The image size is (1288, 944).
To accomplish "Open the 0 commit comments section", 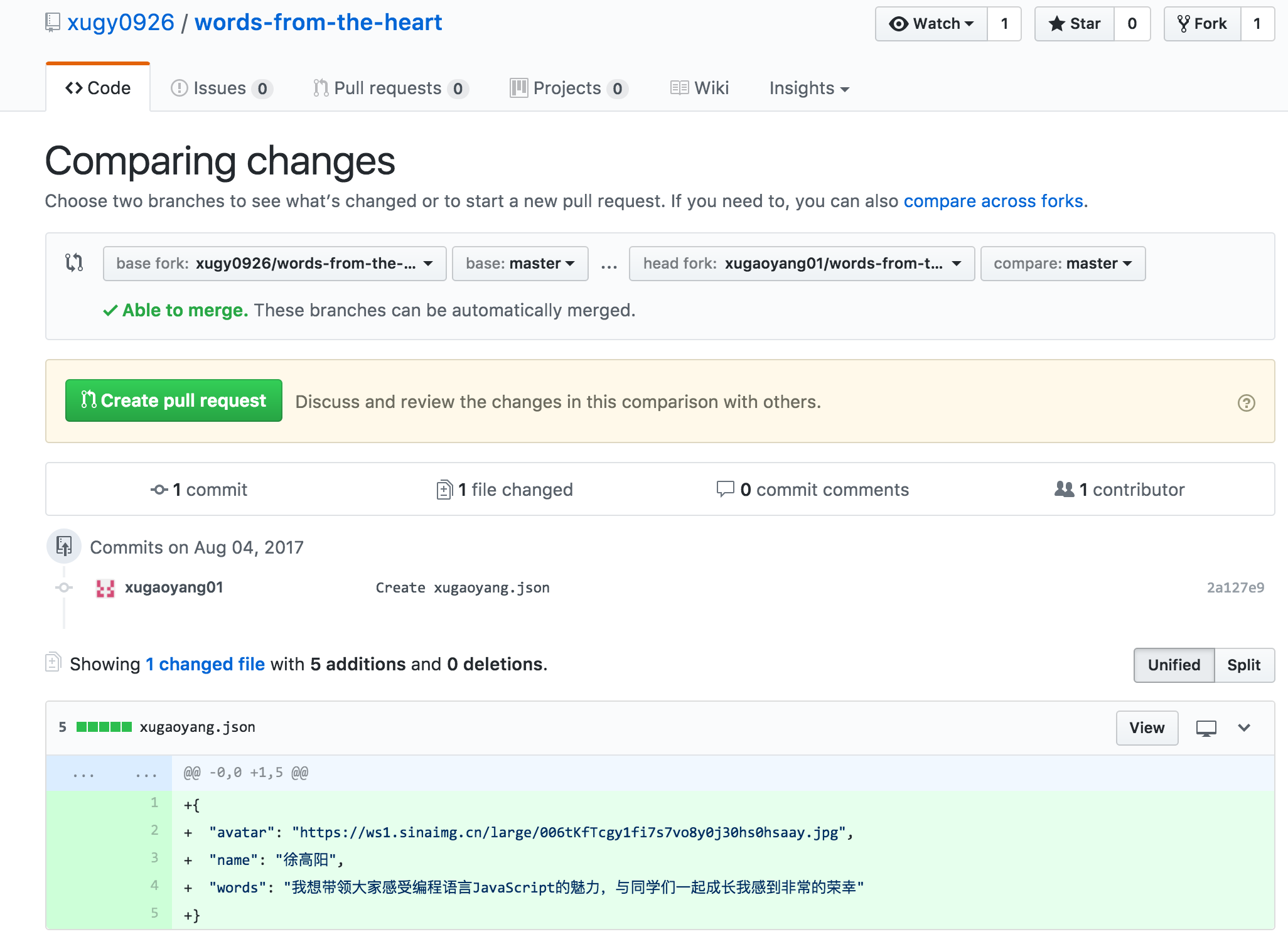I will tap(813, 490).
